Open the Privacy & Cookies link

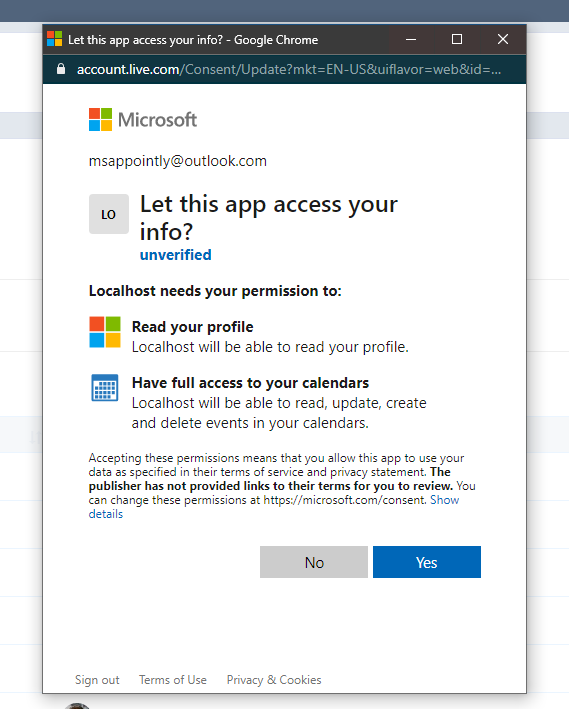[274, 680]
